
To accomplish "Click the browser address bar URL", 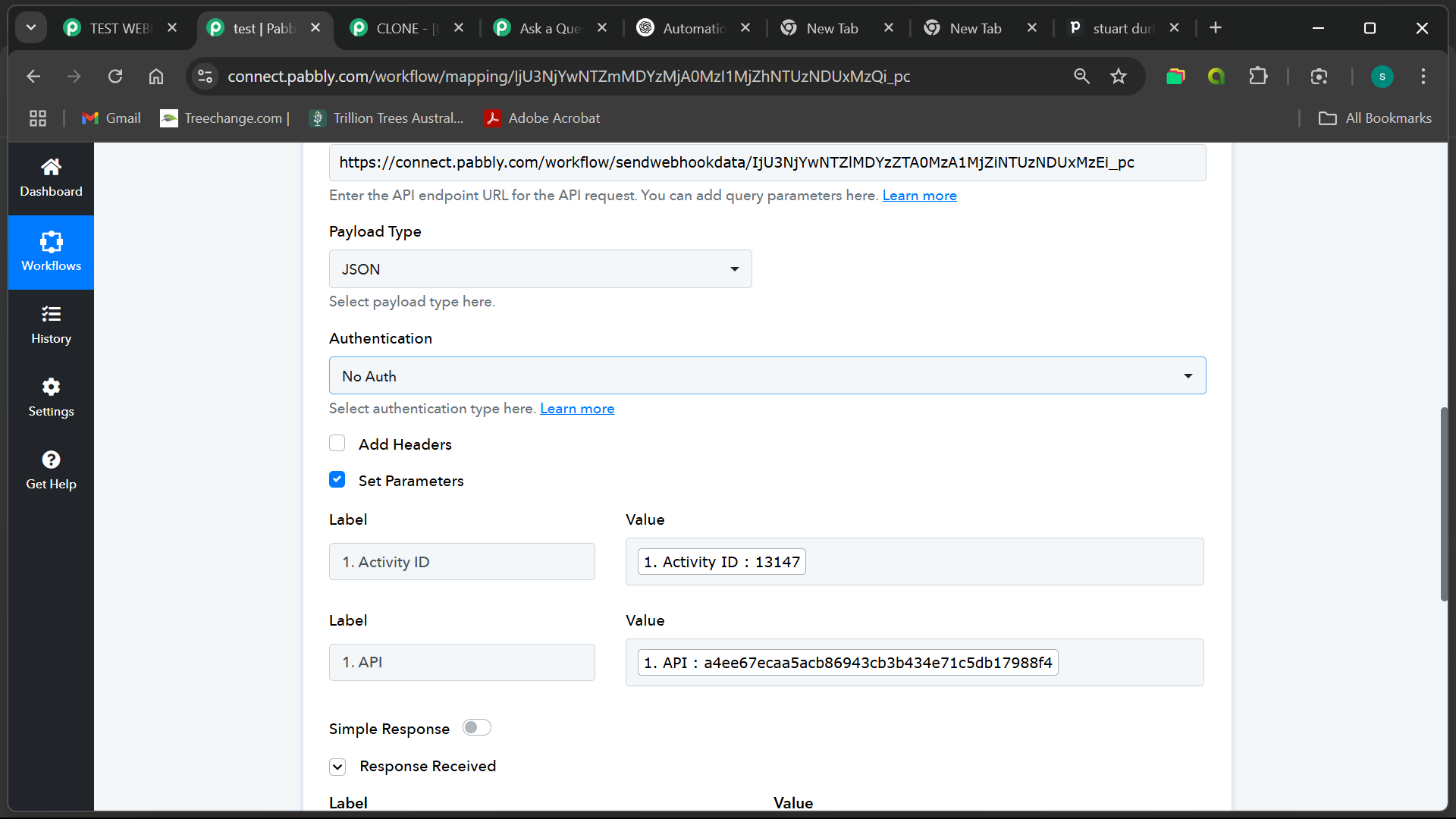I will tap(569, 76).
